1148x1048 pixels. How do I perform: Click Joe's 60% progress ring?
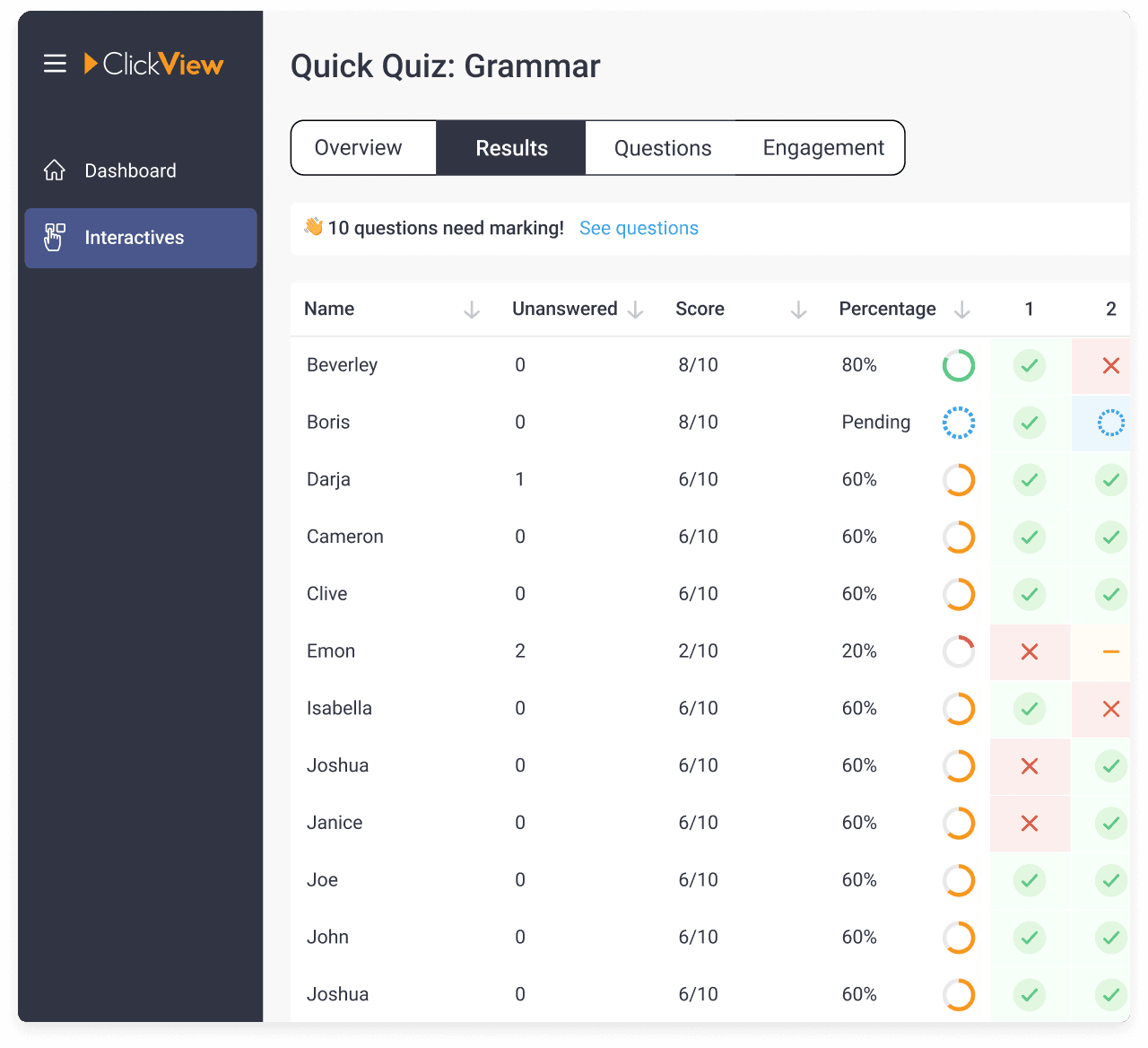tap(959, 880)
